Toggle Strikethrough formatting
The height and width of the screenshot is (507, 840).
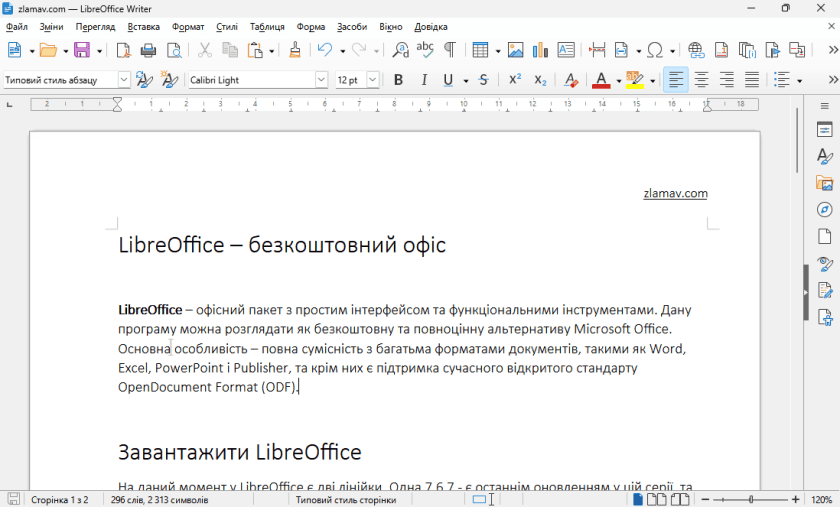pyautogui.click(x=483, y=80)
